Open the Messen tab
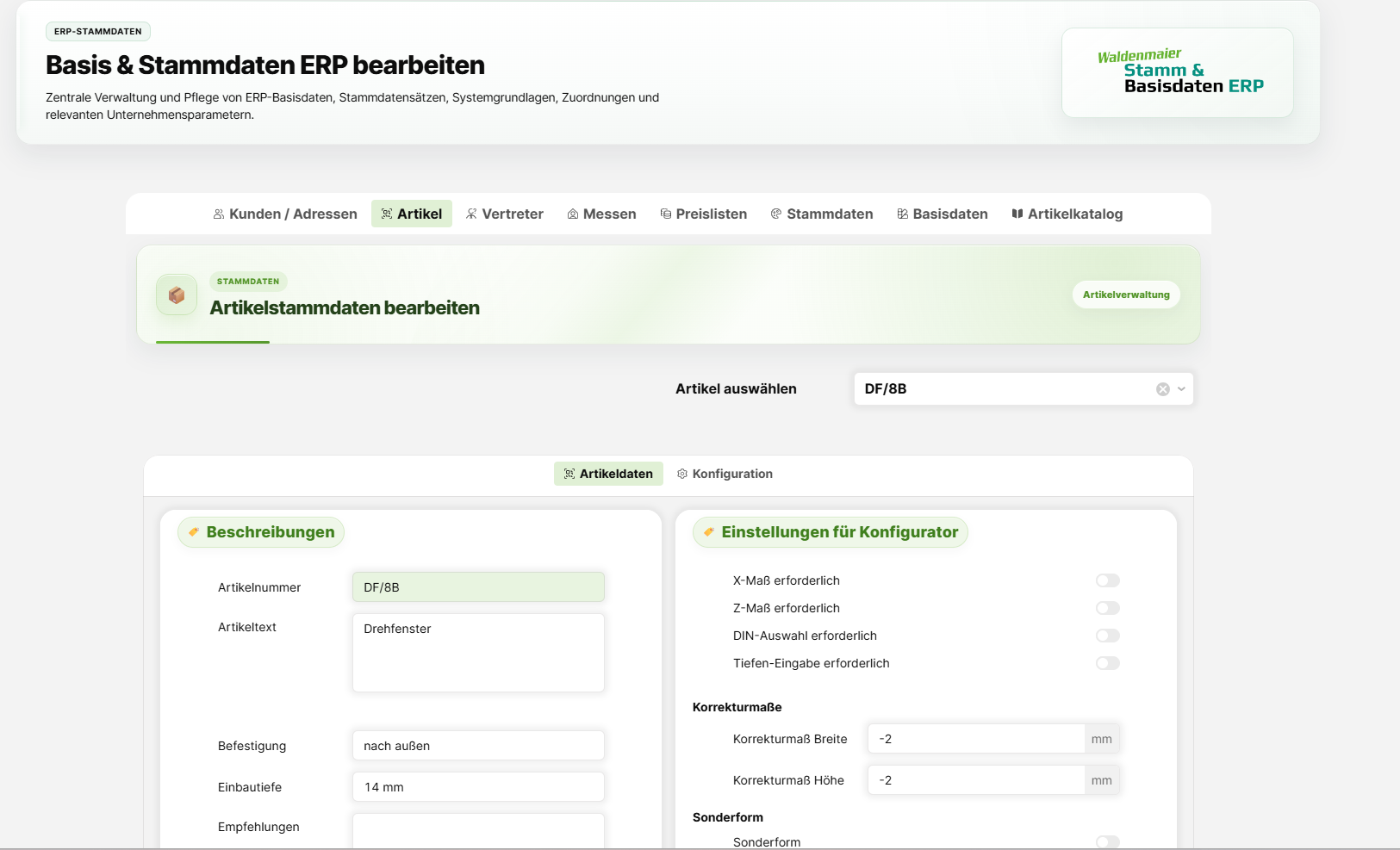This screenshot has width=1400, height=850. tap(602, 214)
